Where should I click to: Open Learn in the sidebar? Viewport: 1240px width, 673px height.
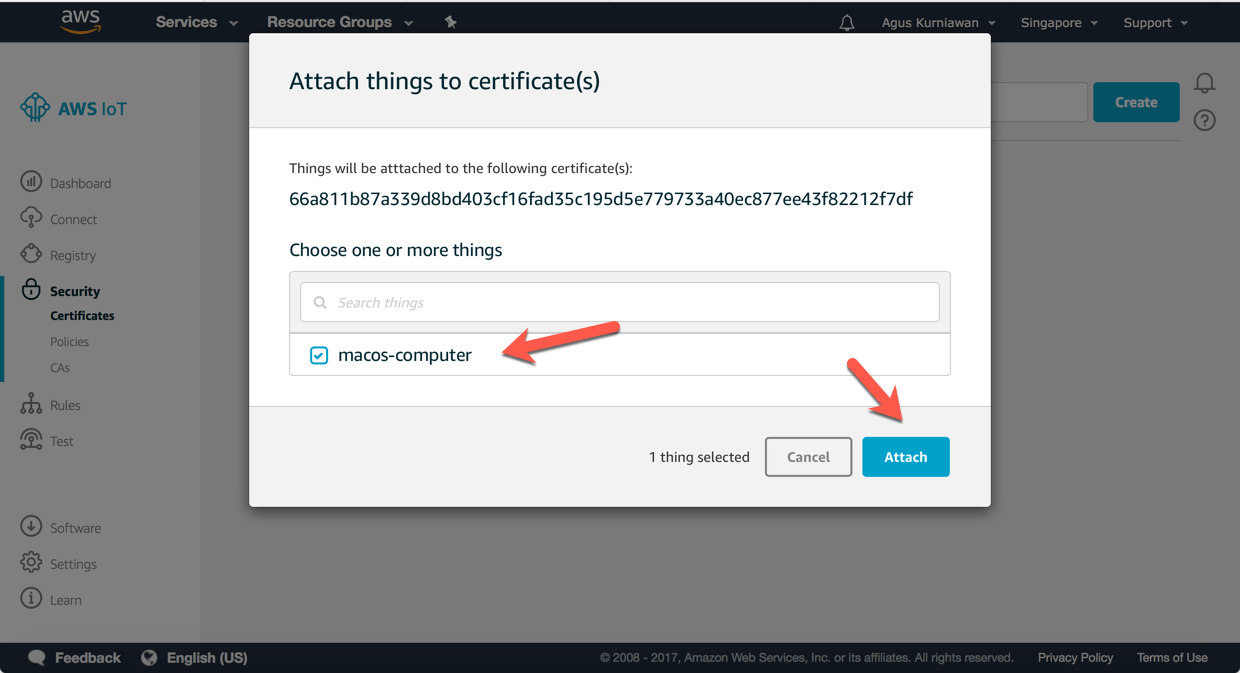click(x=66, y=600)
